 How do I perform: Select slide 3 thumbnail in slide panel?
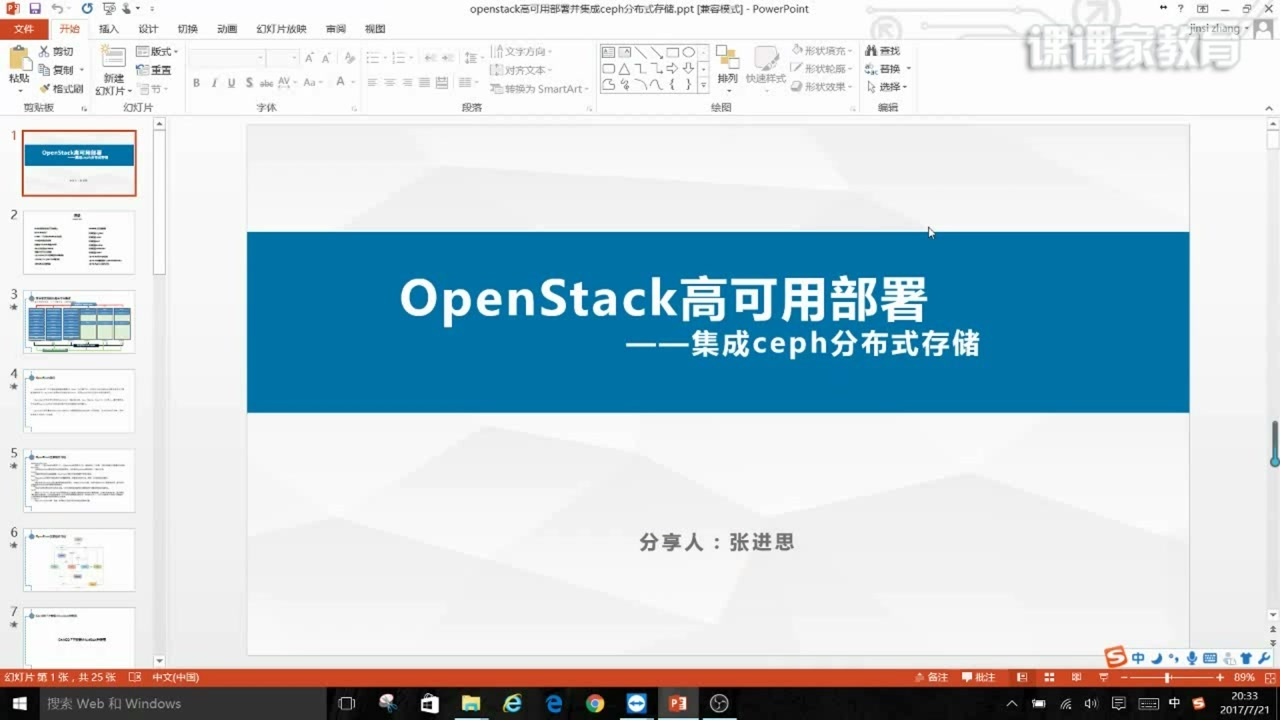[79, 322]
